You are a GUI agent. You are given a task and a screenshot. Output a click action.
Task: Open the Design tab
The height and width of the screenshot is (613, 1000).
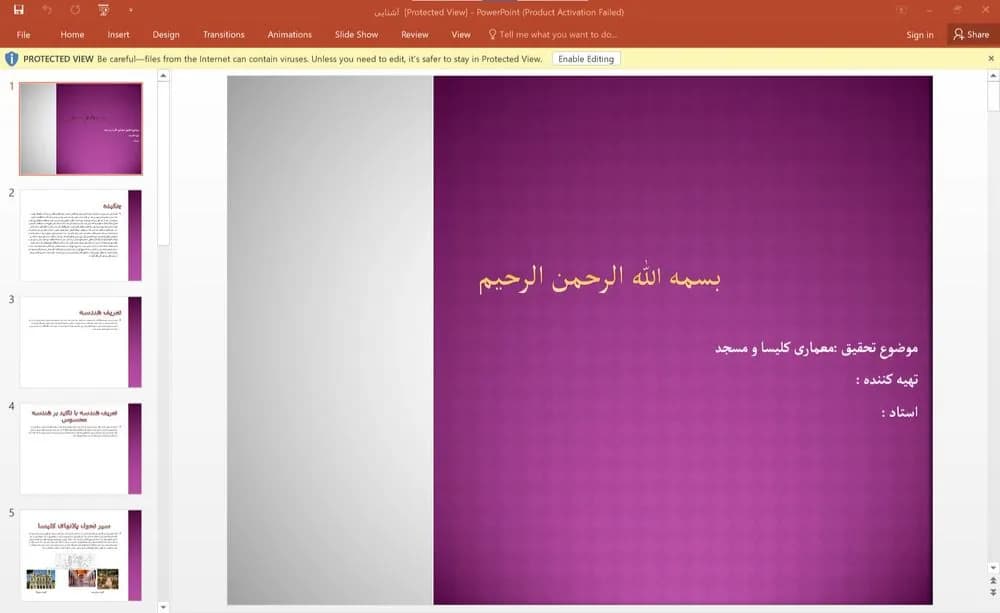pyautogui.click(x=166, y=34)
